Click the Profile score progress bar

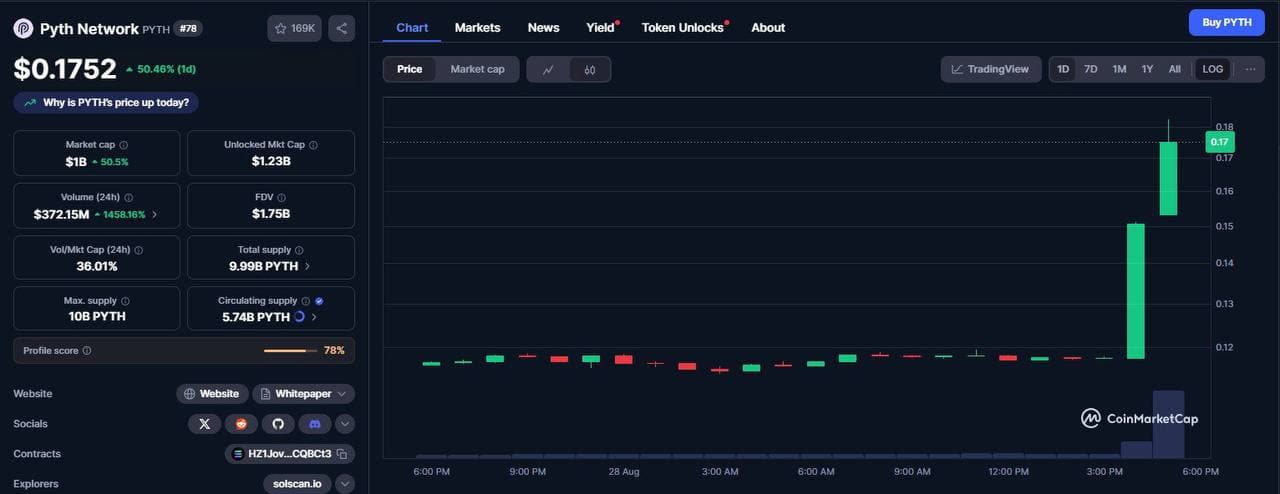[x=290, y=351]
